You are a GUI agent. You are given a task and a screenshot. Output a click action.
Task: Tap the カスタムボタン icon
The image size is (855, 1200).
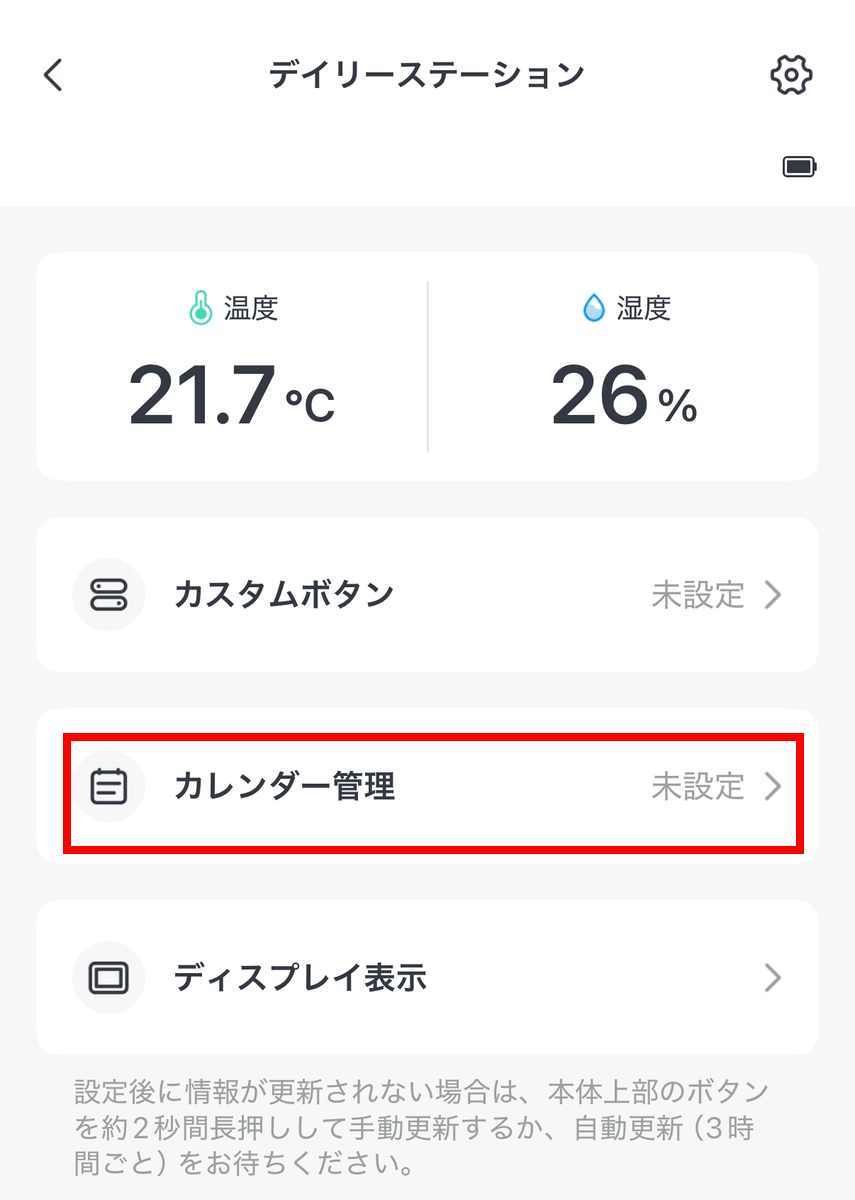[x=108, y=595]
